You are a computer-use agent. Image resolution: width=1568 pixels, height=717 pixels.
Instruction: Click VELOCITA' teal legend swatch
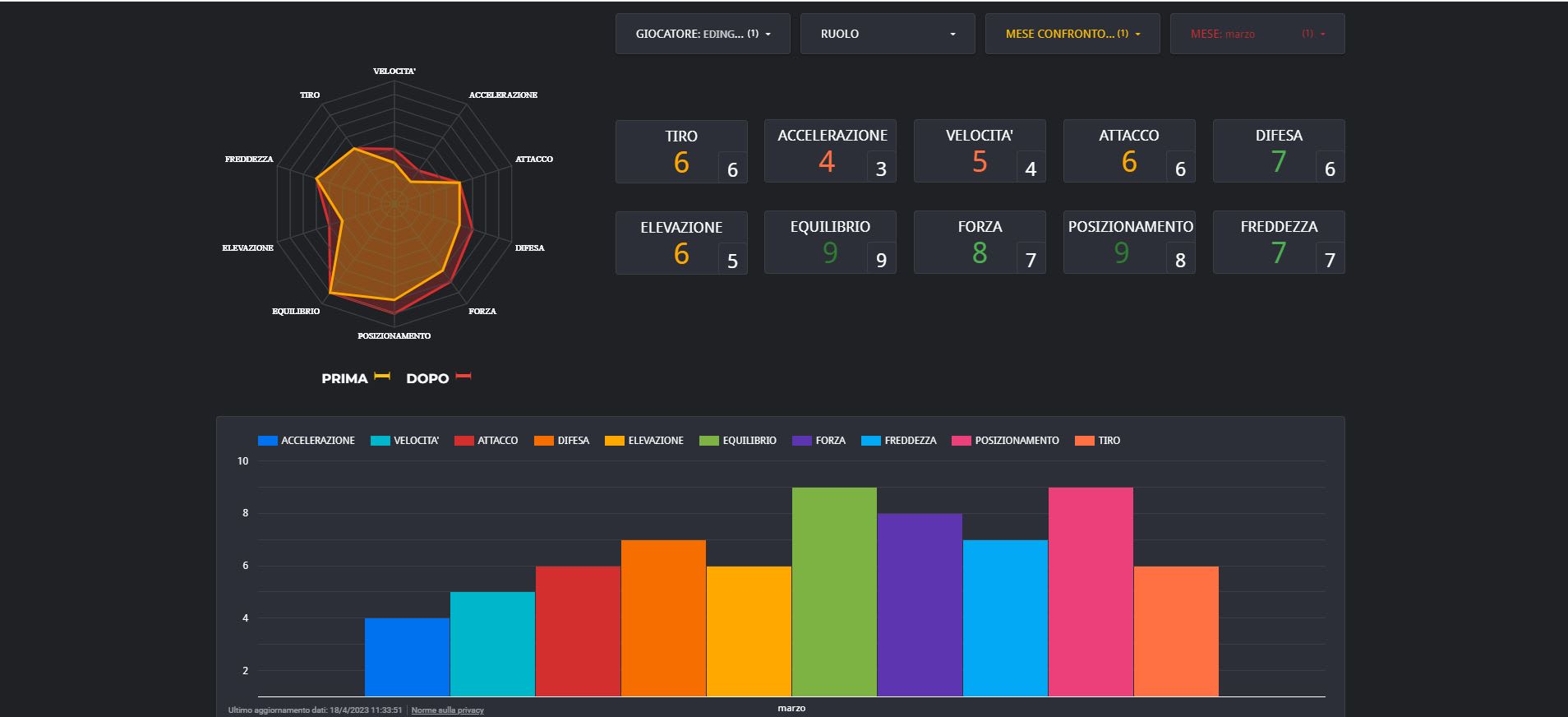click(380, 441)
